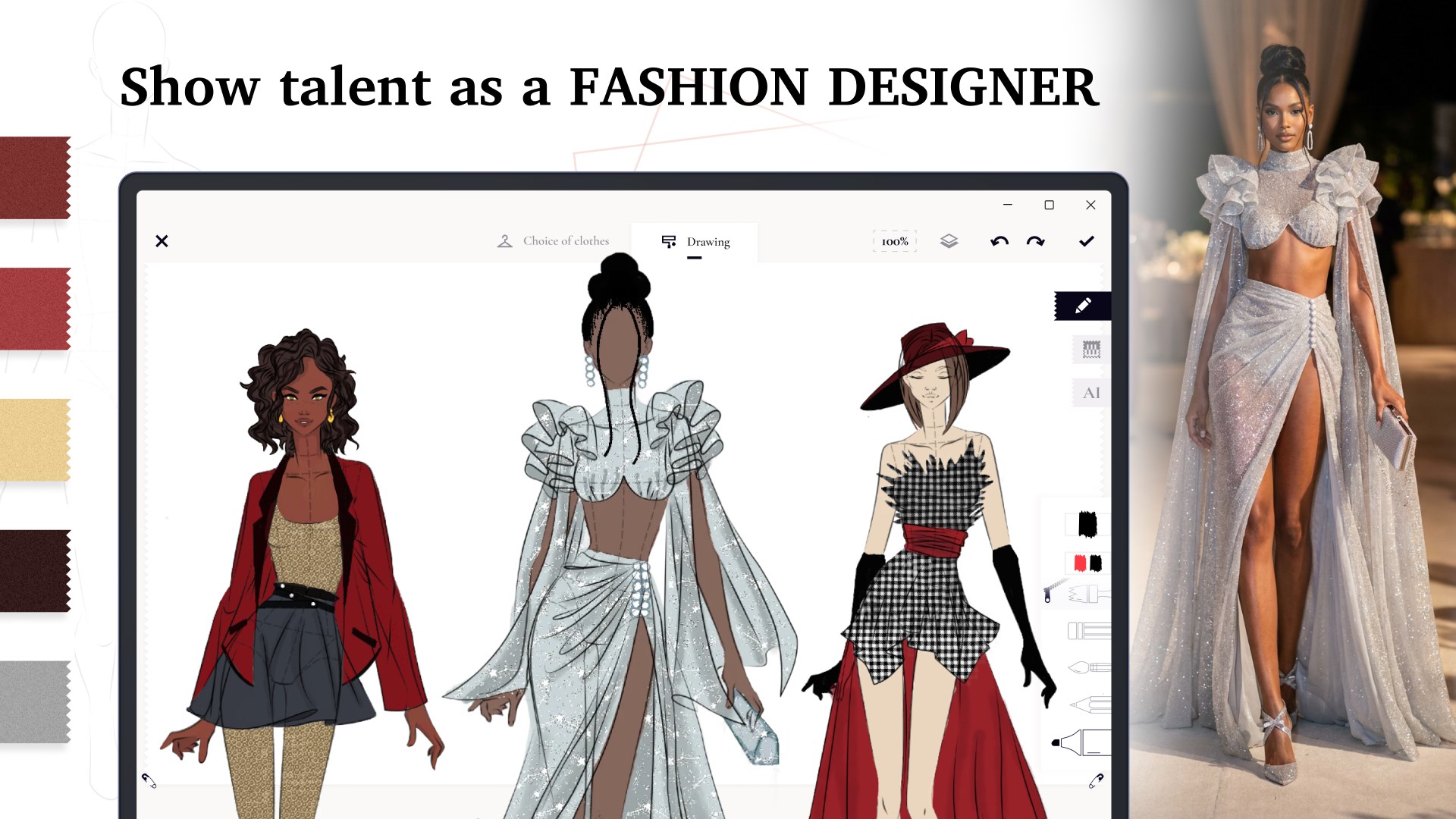Click the zipper pull on the brush panel
The image size is (1456, 819).
coord(1048,595)
